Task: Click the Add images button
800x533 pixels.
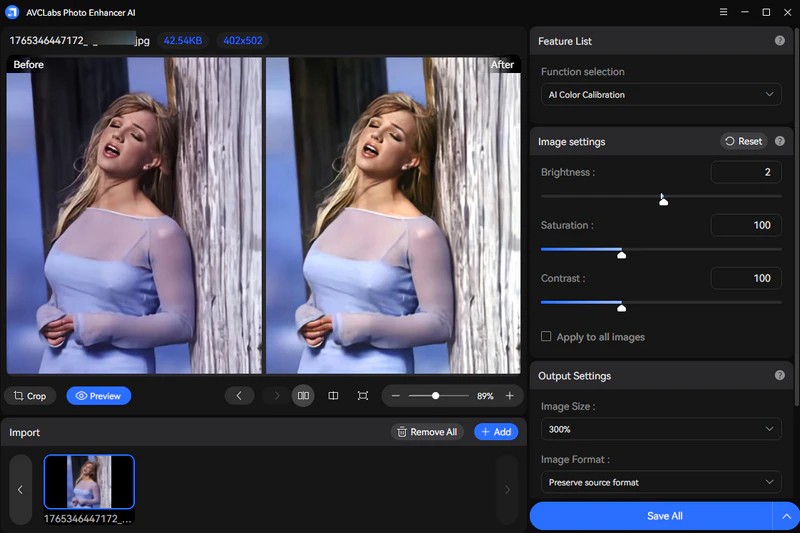Action: coord(496,432)
